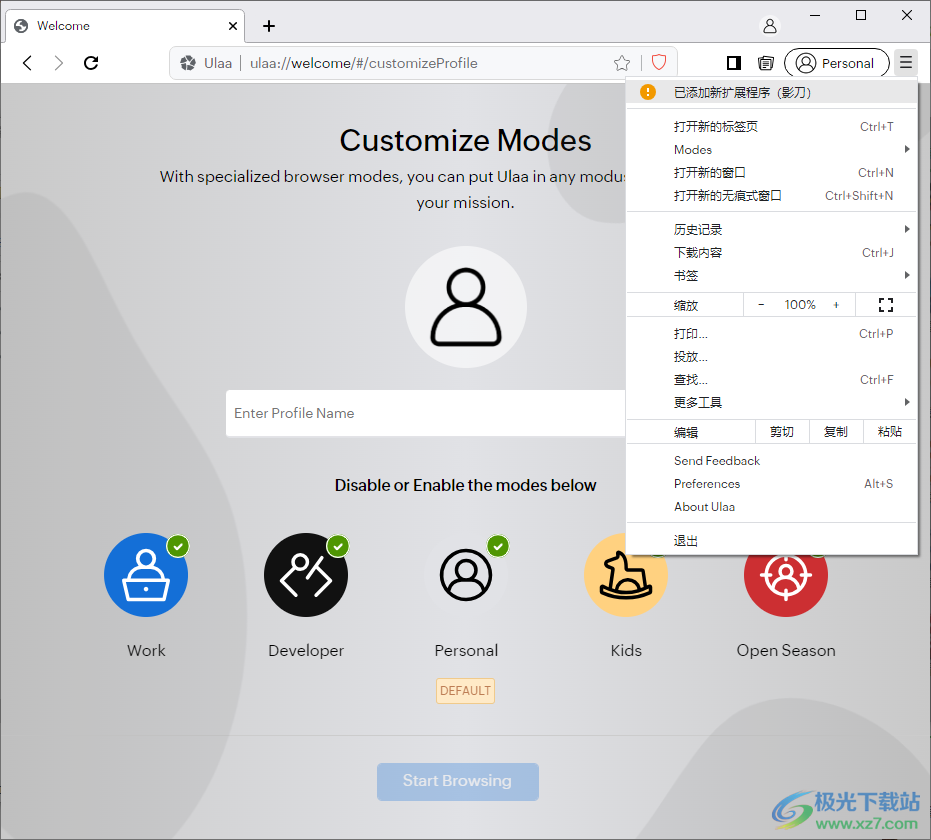Image resolution: width=931 pixels, height=840 pixels.
Task: Select 打印... menu entry
Action: [771, 334]
